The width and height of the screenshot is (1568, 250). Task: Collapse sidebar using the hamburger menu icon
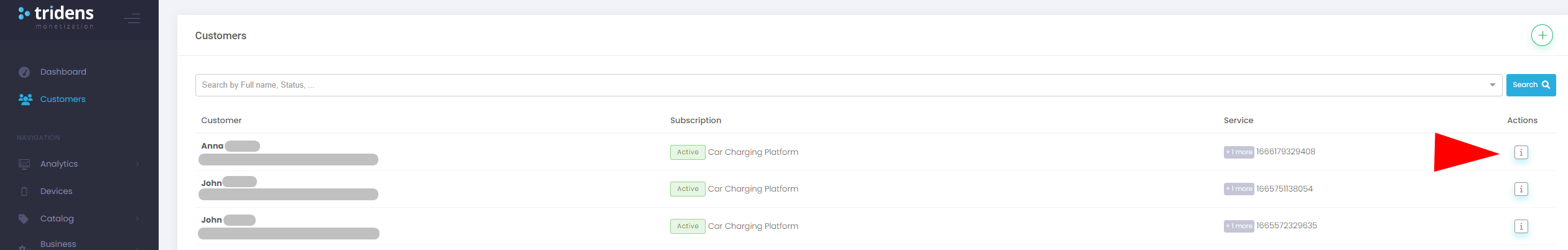click(x=132, y=19)
